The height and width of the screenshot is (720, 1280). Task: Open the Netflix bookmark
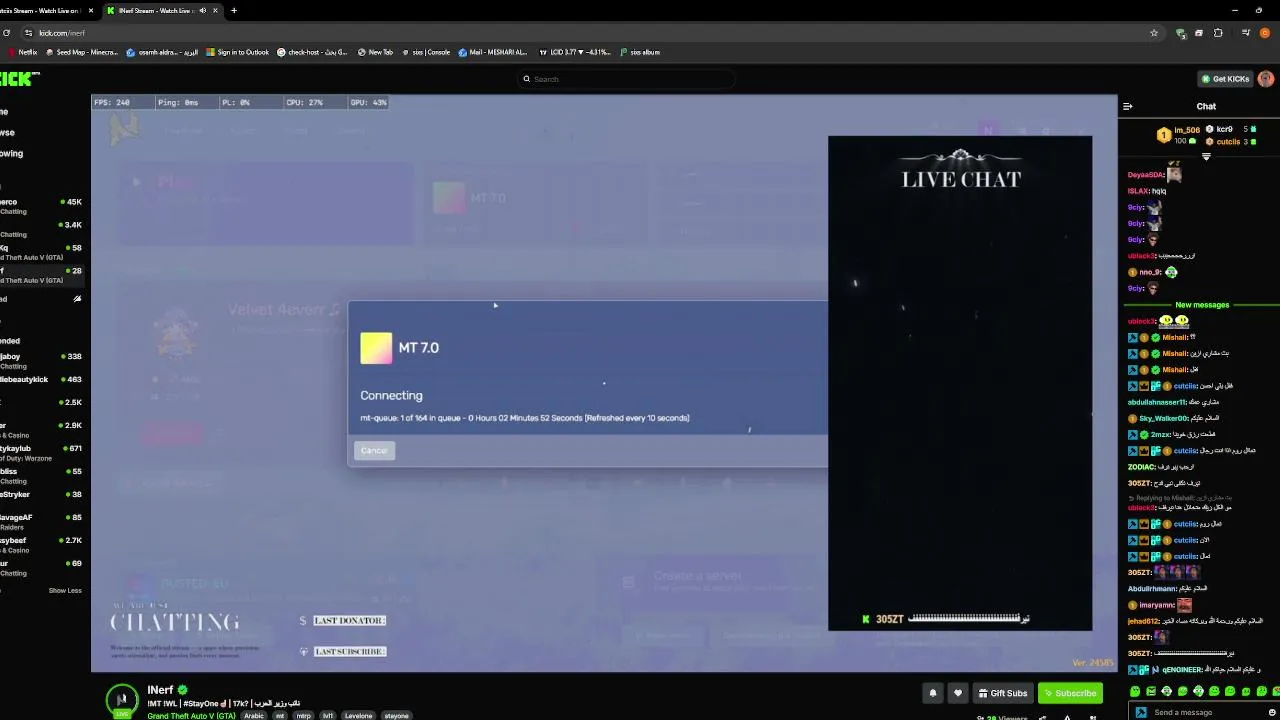point(23,52)
